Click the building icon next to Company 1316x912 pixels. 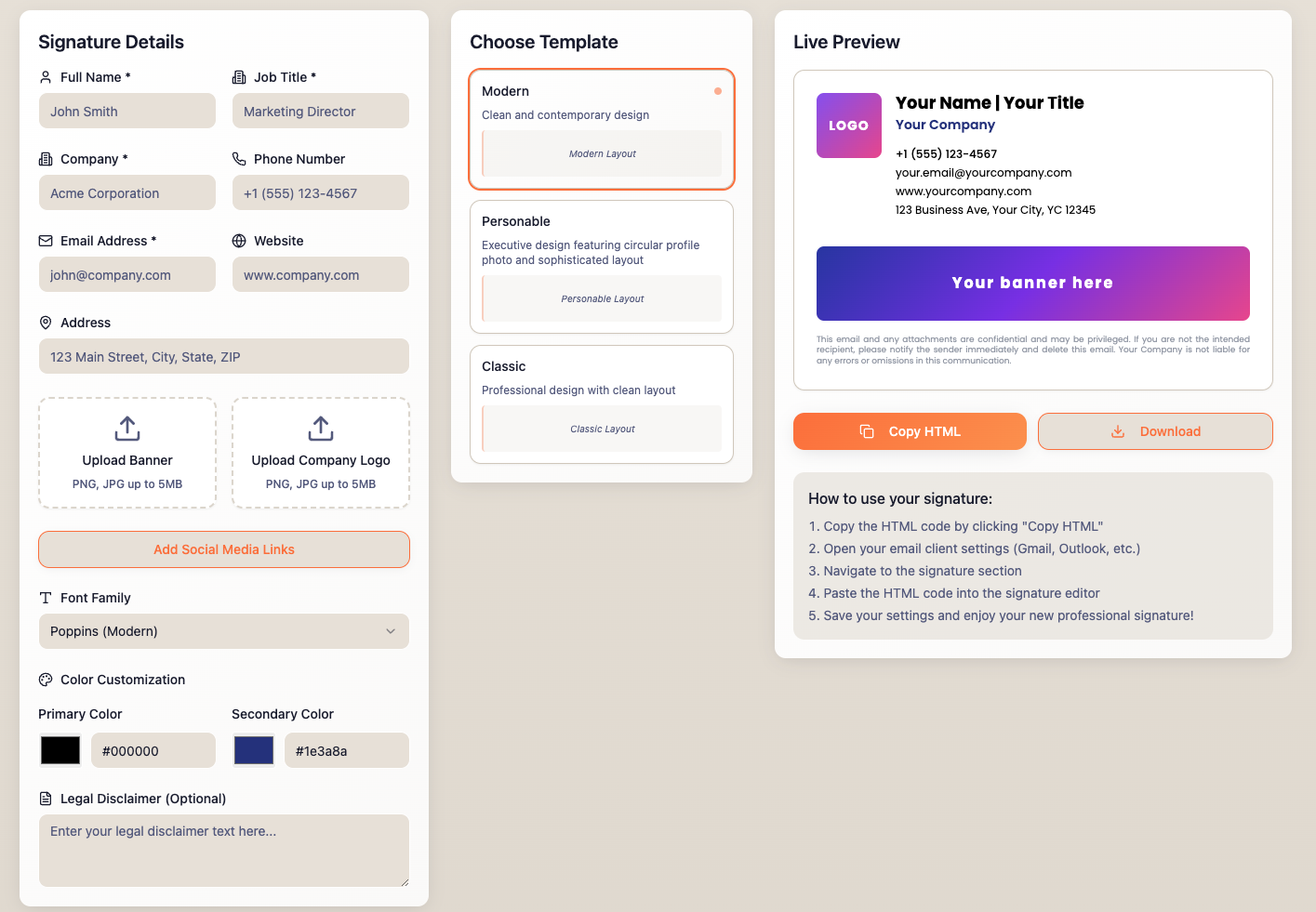45,159
